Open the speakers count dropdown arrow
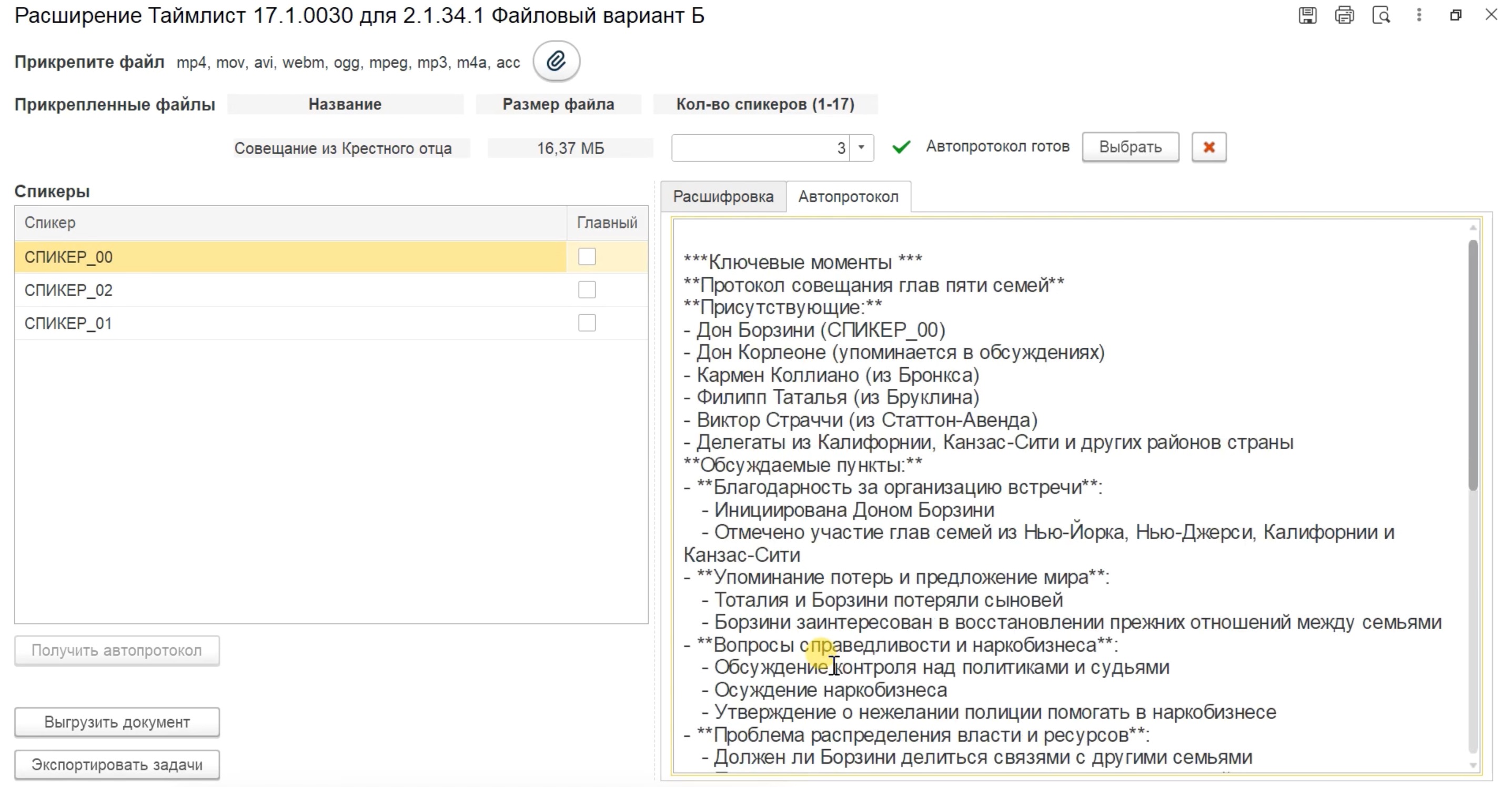This screenshot has width=1512, height=787. (x=861, y=147)
